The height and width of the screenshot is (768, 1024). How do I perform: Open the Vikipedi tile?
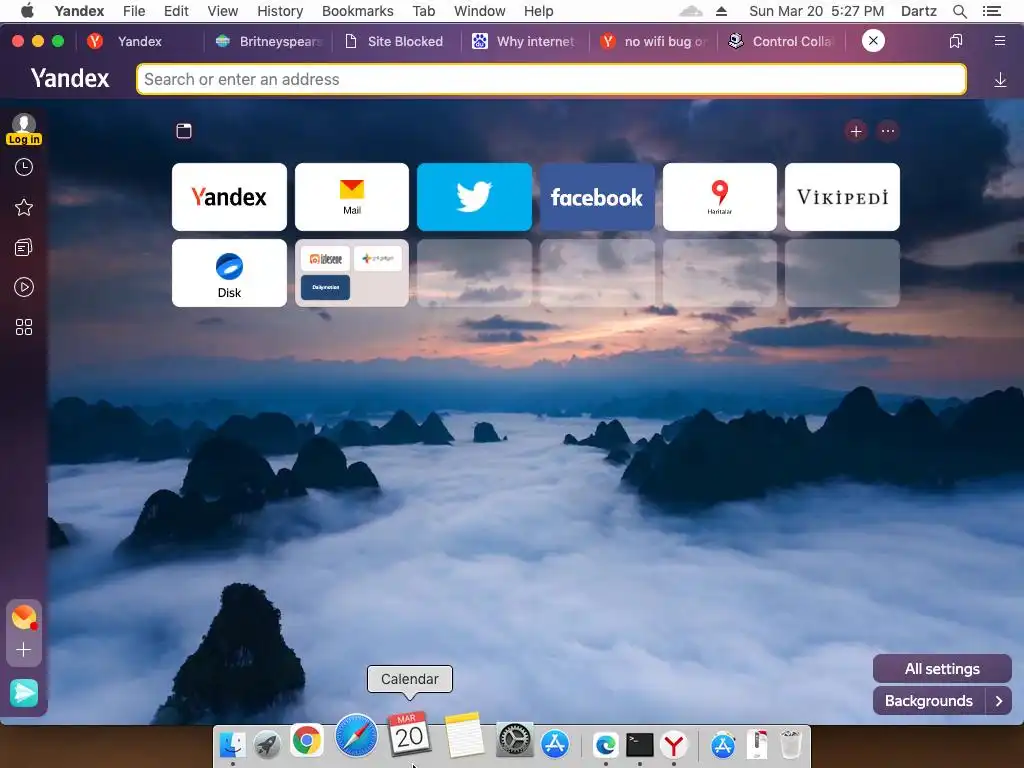point(842,197)
